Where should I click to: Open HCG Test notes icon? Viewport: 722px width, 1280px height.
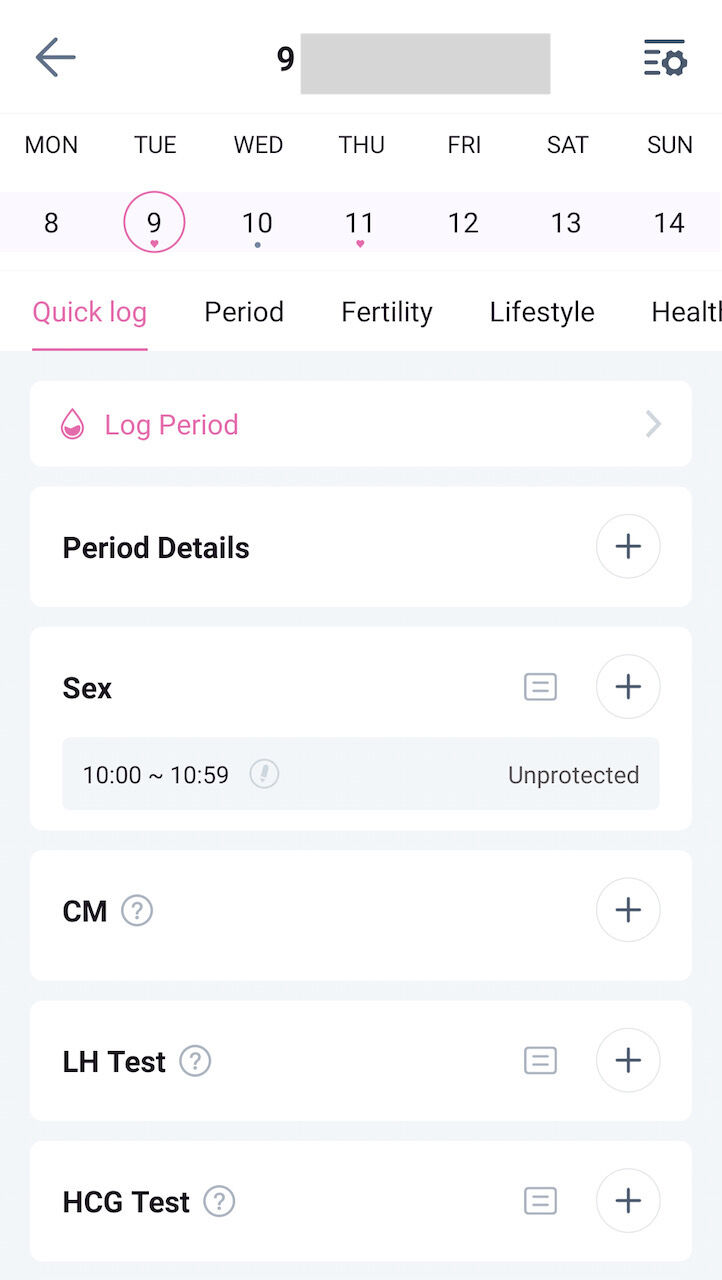point(540,1200)
